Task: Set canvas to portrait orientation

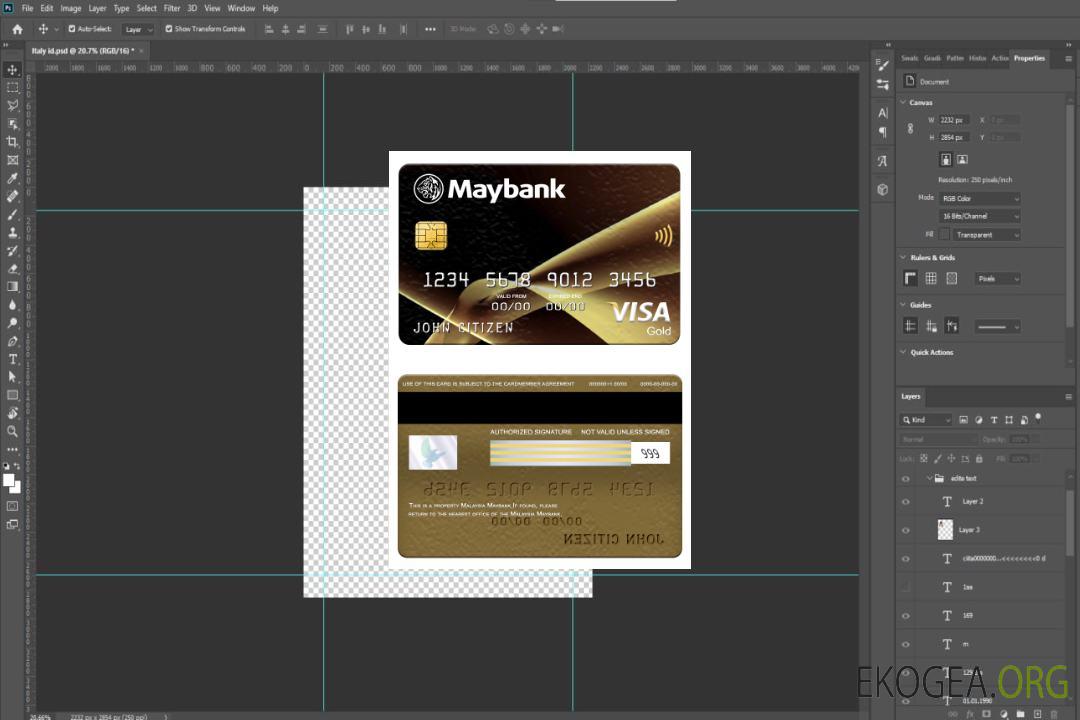Action: [x=946, y=160]
